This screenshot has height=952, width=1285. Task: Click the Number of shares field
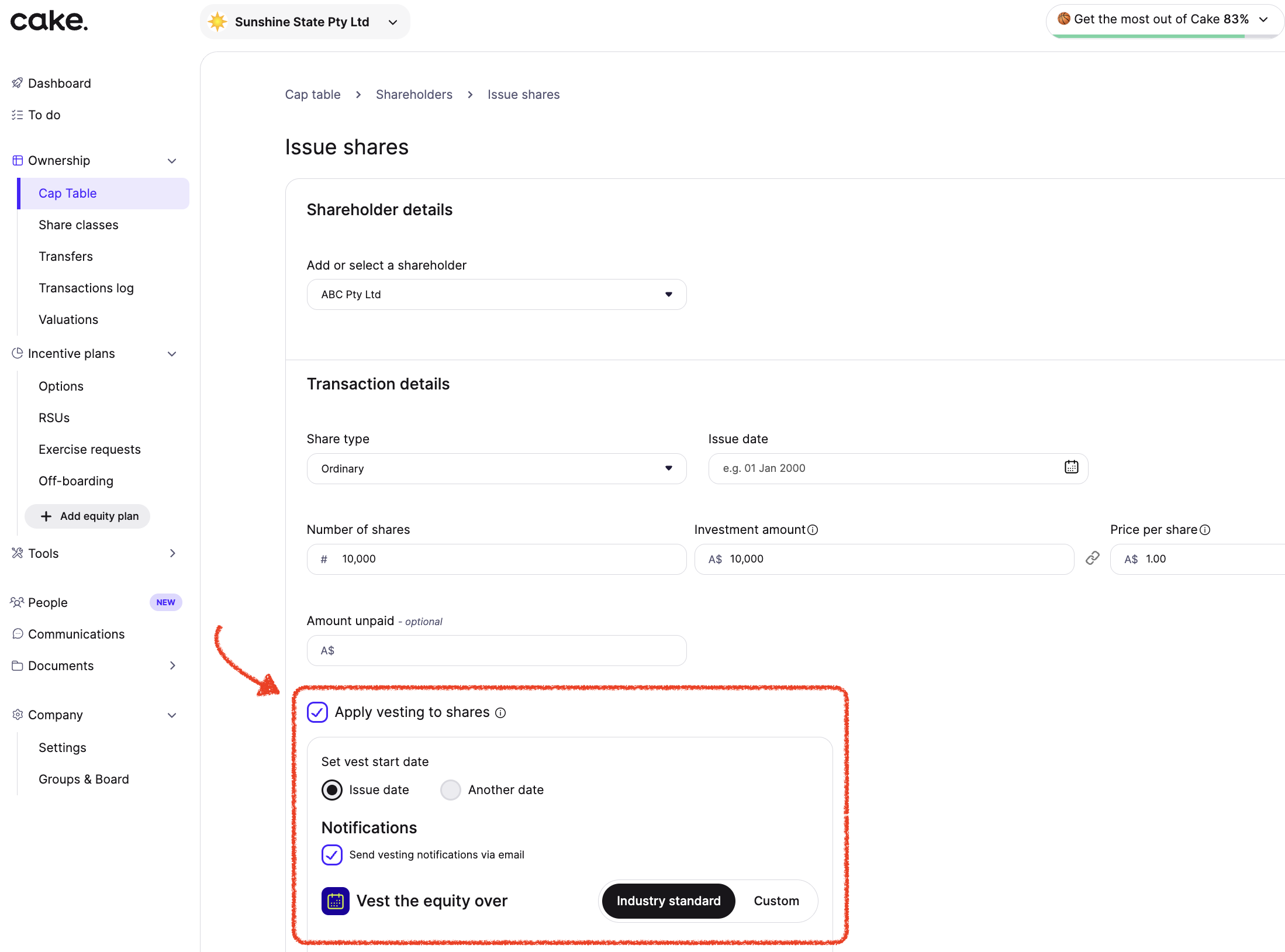(x=496, y=559)
